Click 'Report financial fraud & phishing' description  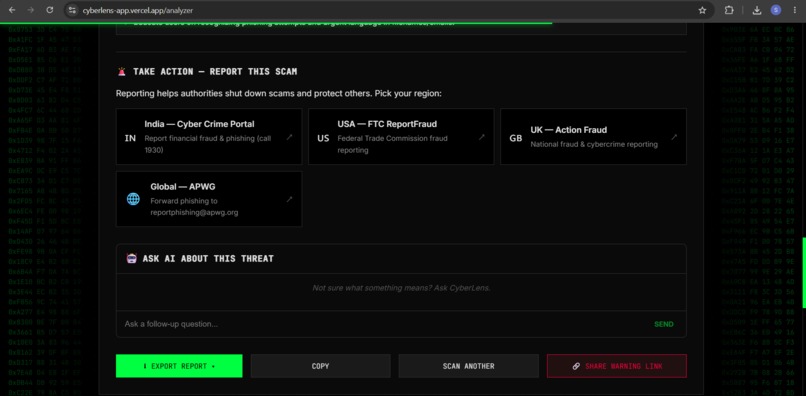[x=208, y=144]
